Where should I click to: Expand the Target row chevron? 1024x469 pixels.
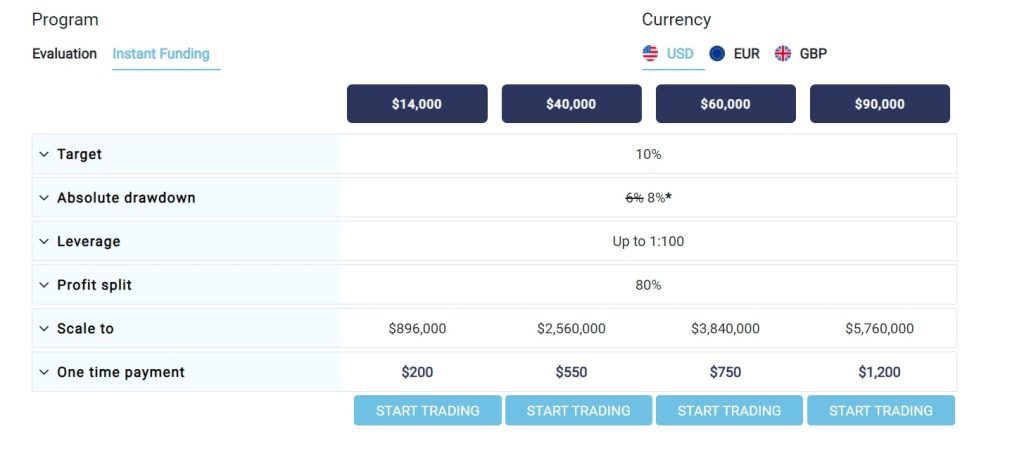click(44, 154)
